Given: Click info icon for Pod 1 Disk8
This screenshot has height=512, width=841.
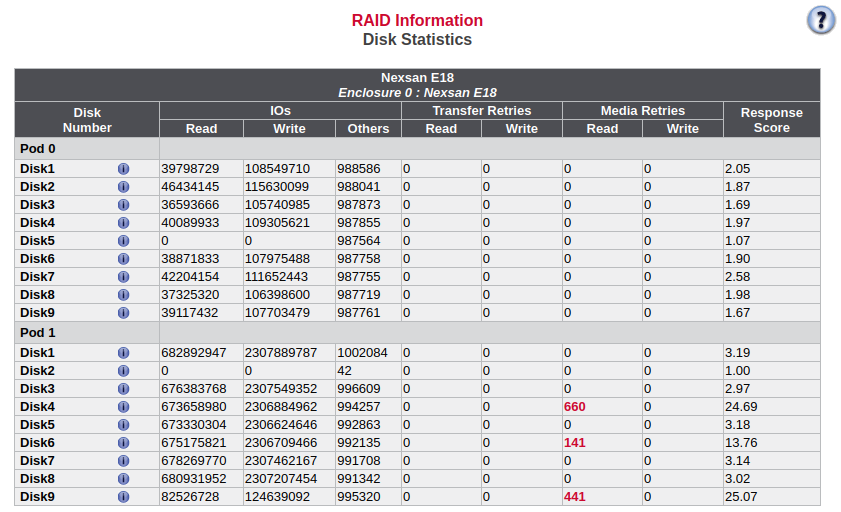Looking at the screenshot, I should coord(123,479).
